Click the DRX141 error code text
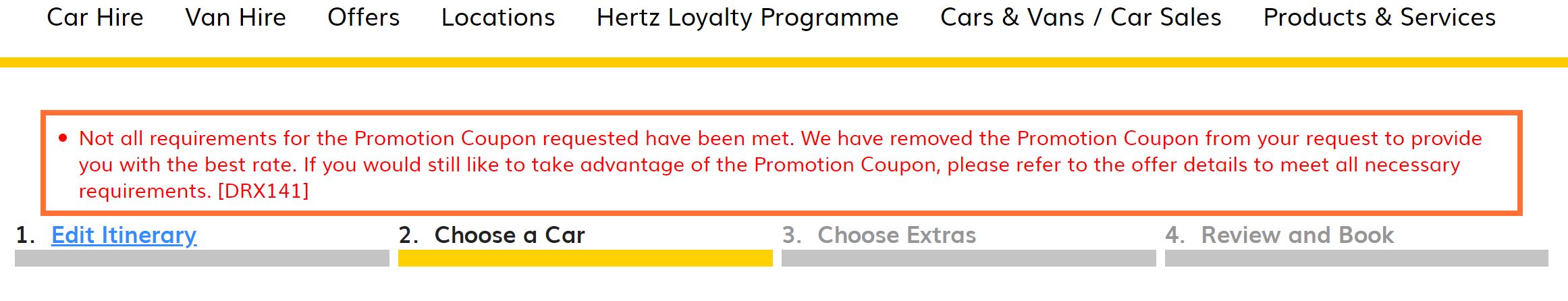The width and height of the screenshot is (1568, 301). [x=263, y=191]
